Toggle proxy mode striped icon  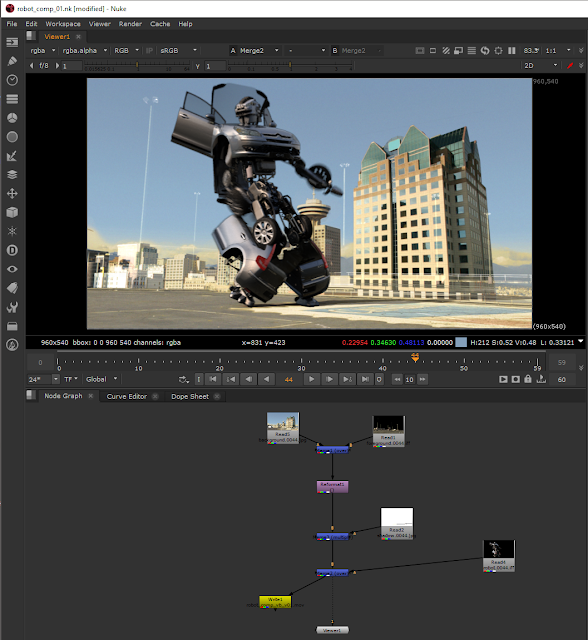click(446, 51)
